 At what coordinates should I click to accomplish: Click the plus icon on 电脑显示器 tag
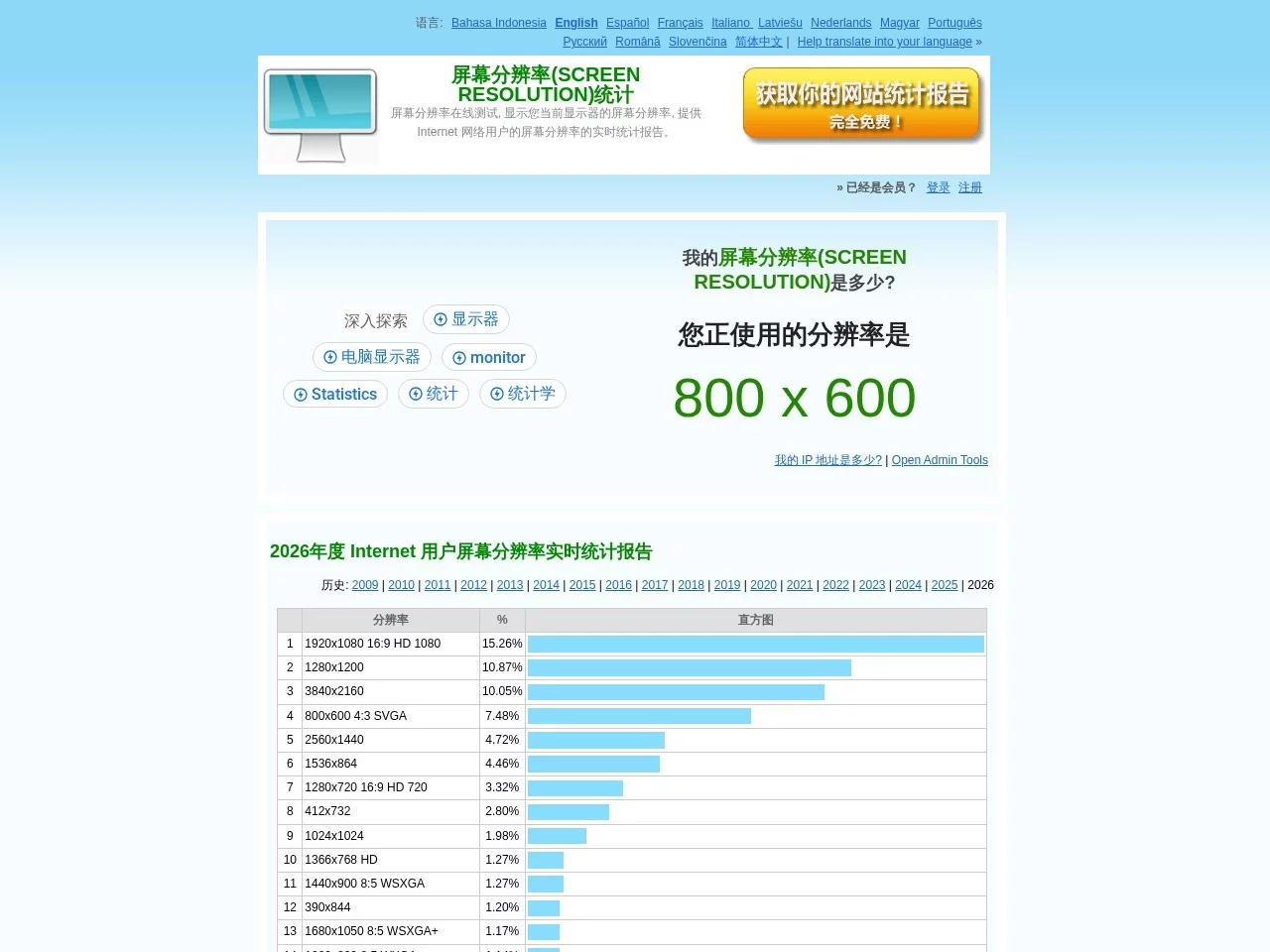[330, 357]
